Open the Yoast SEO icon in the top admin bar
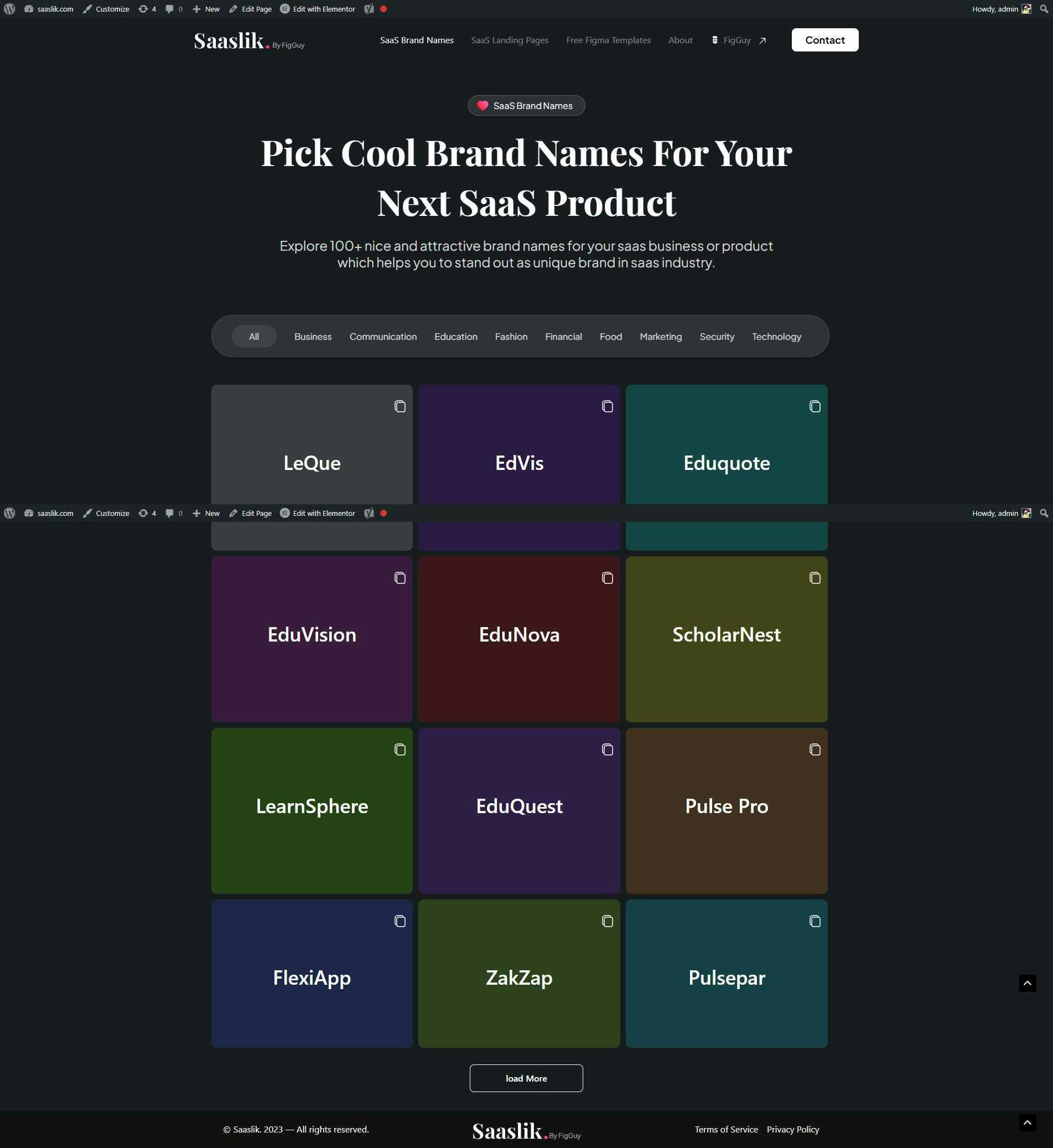The height and width of the screenshot is (1148, 1053). pos(369,9)
